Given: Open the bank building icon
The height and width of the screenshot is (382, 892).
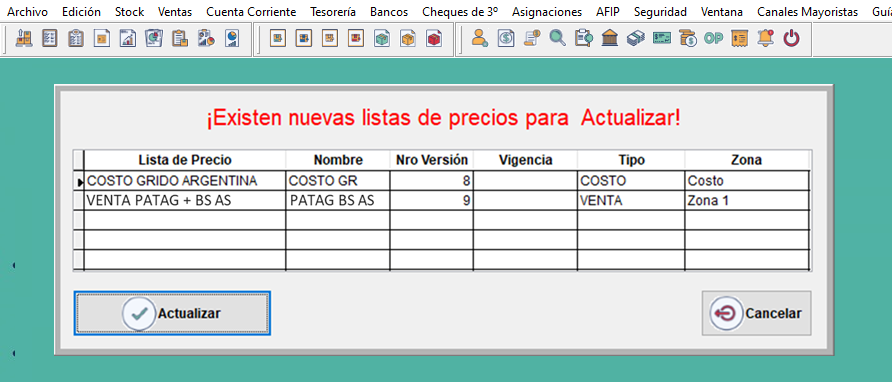Looking at the screenshot, I should point(610,39).
